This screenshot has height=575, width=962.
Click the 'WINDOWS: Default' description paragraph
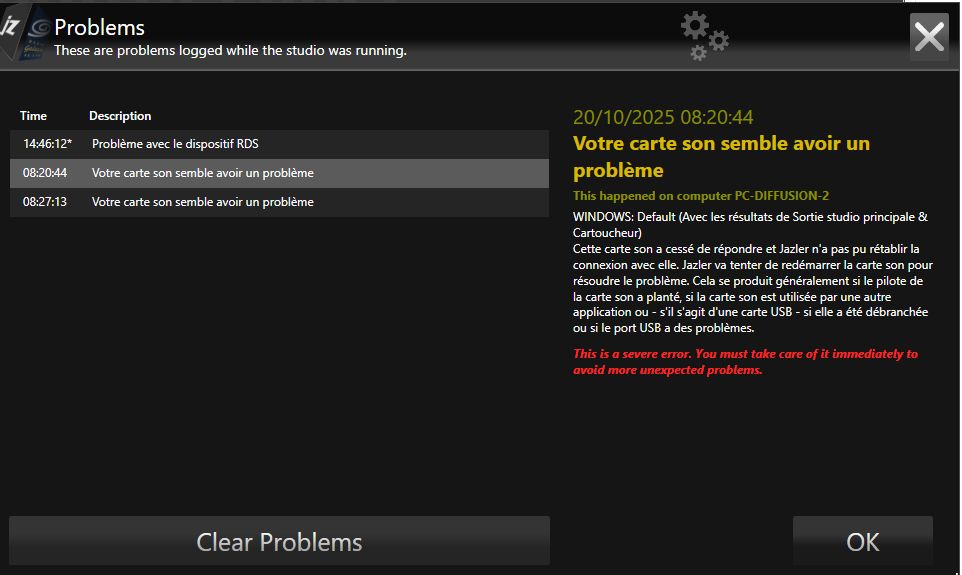[x=750, y=272]
